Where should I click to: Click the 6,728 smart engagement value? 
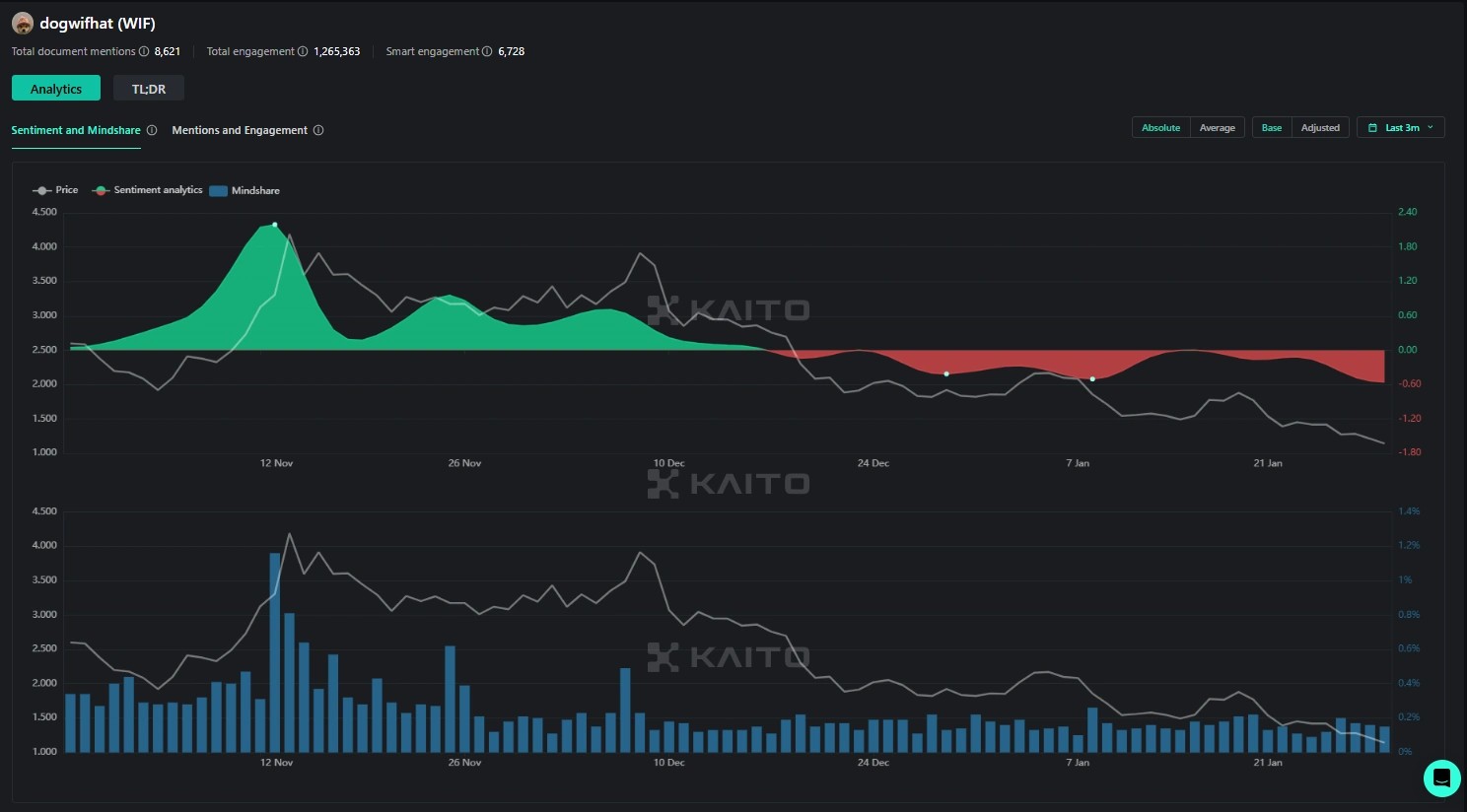tap(512, 51)
